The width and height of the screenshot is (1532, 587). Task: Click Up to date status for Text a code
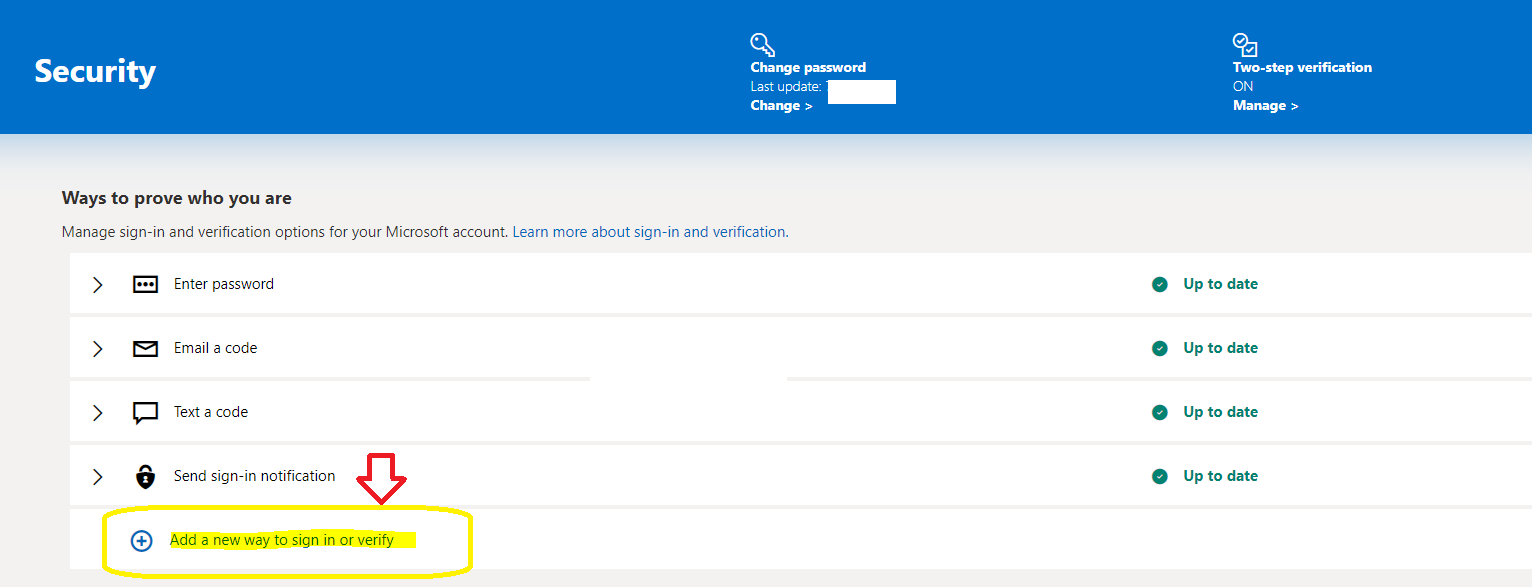pos(1220,412)
